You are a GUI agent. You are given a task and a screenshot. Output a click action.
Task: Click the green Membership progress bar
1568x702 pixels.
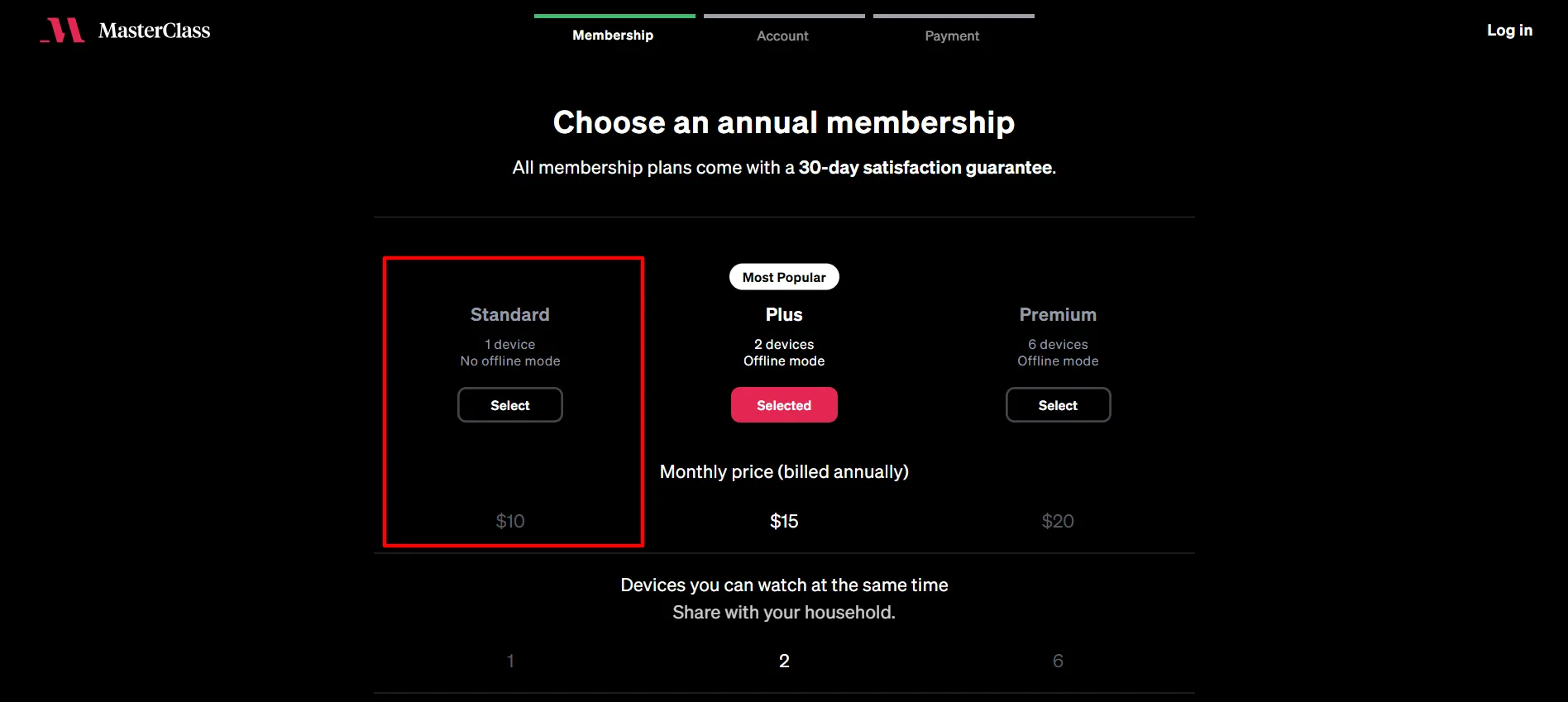click(614, 16)
